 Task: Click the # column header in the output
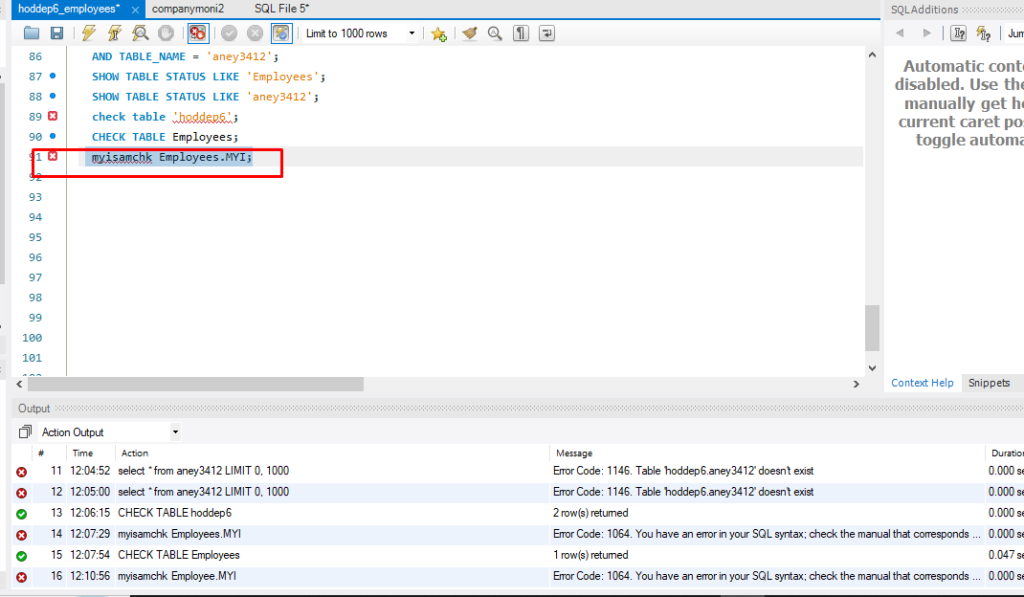pos(41,453)
